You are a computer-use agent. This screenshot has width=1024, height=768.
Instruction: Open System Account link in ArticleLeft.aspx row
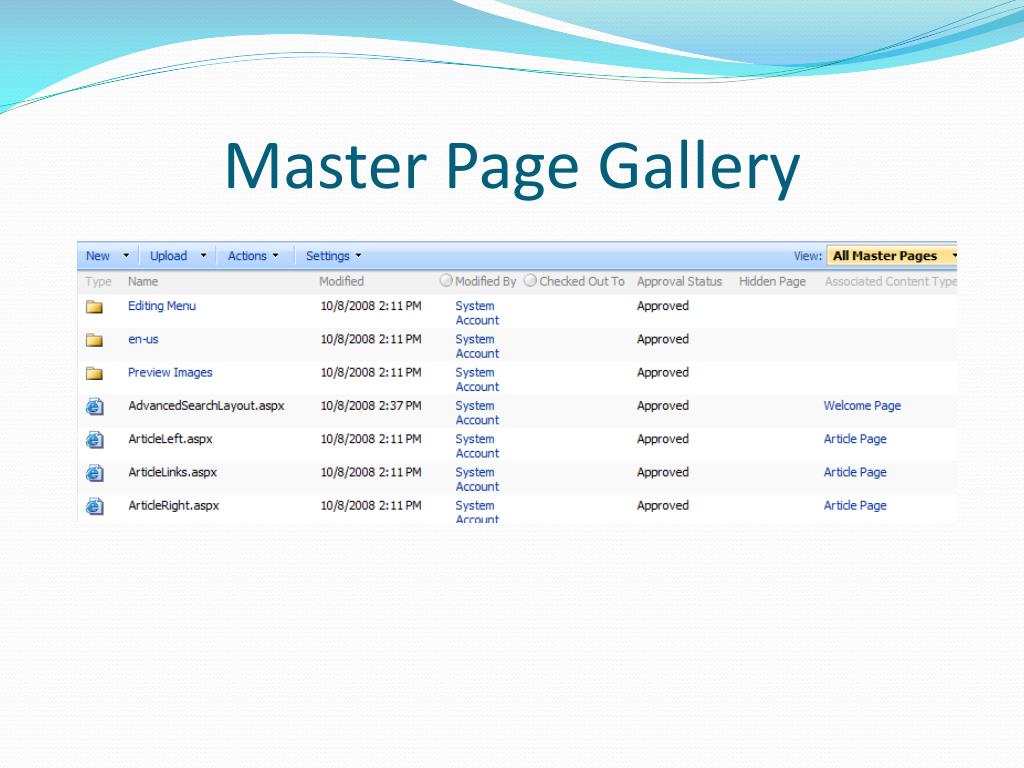click(477, 446)
